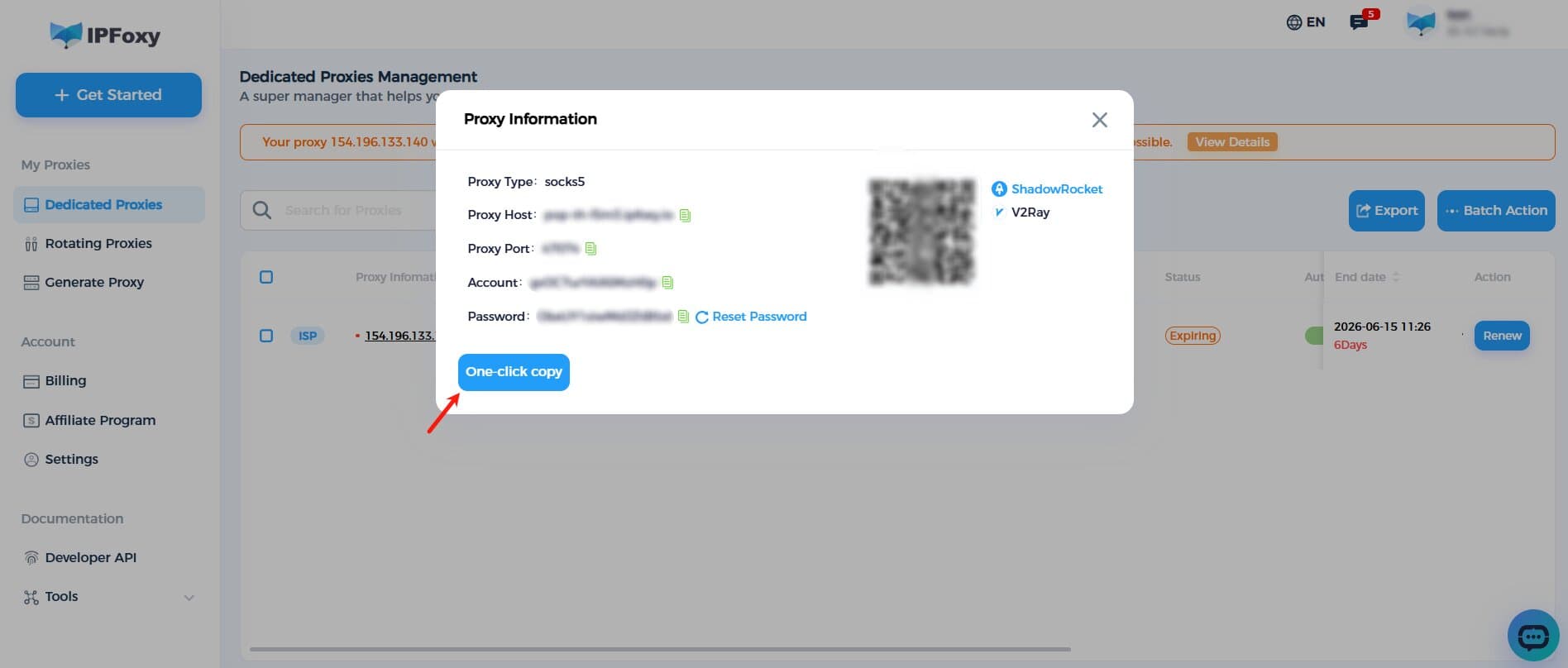Open Dedicated Proxies in sidebar
Image resolution: width=1568 pixels, height=668 pixels.
(109, 204)
